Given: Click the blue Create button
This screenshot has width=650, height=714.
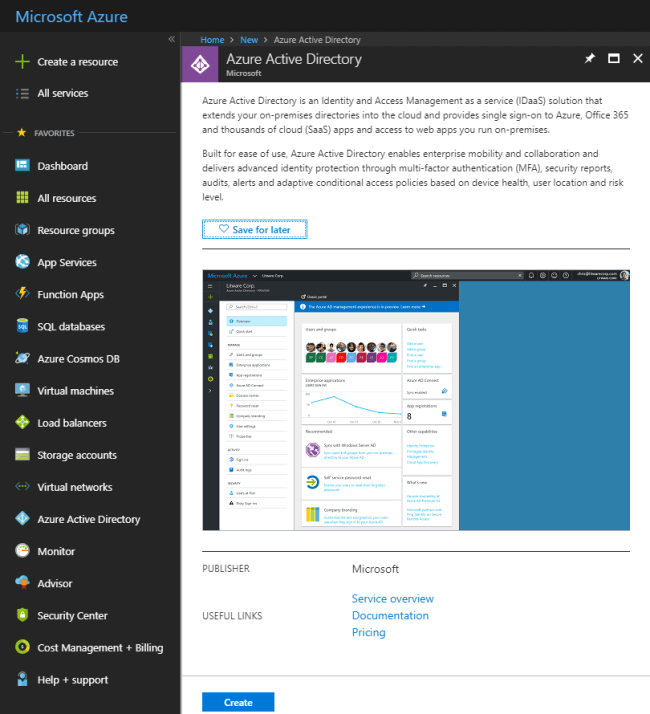Looking at the screenshot, I should pos(238,702).
